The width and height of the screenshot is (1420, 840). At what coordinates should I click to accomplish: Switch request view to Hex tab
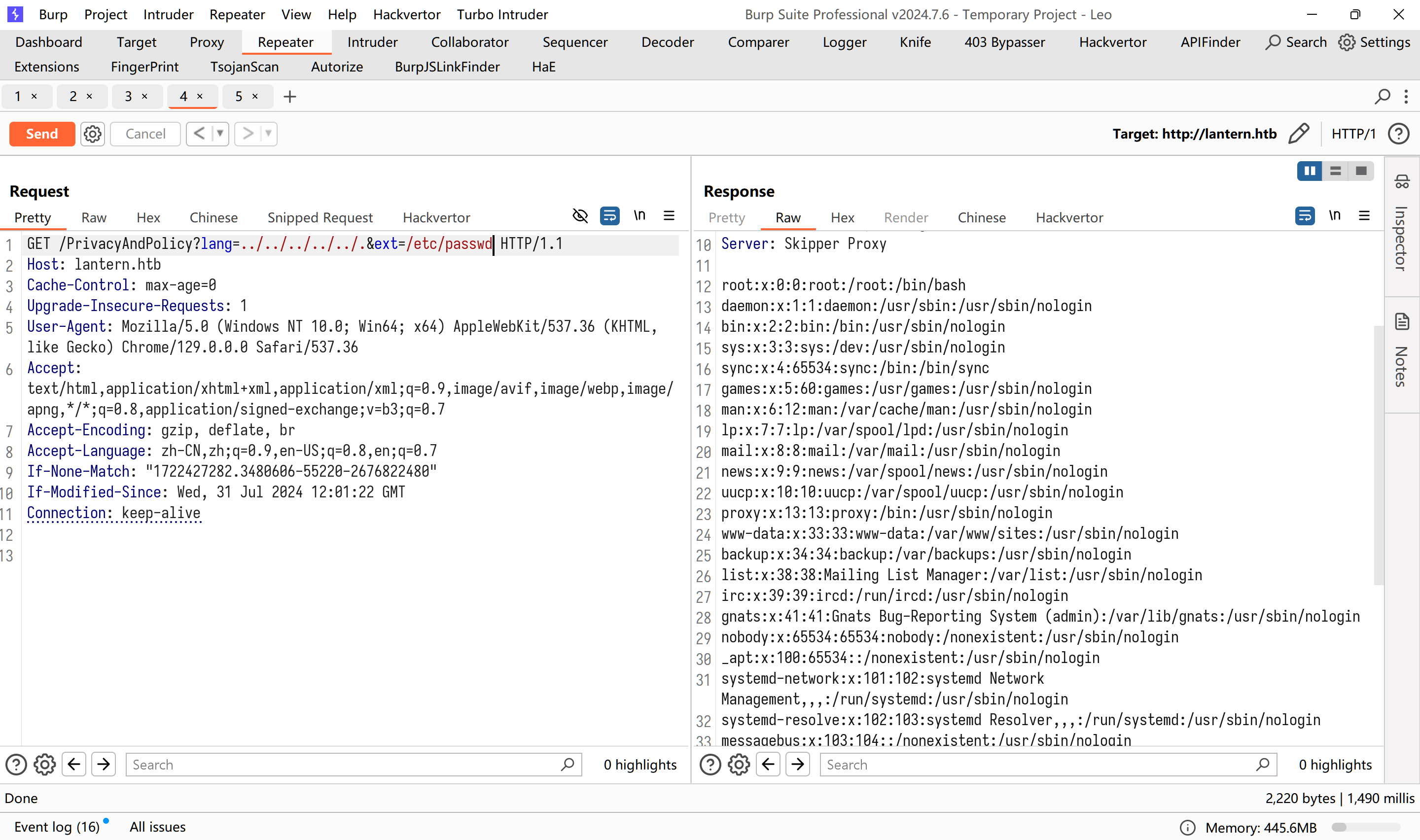pyautogui.click(x=148, y=218)
